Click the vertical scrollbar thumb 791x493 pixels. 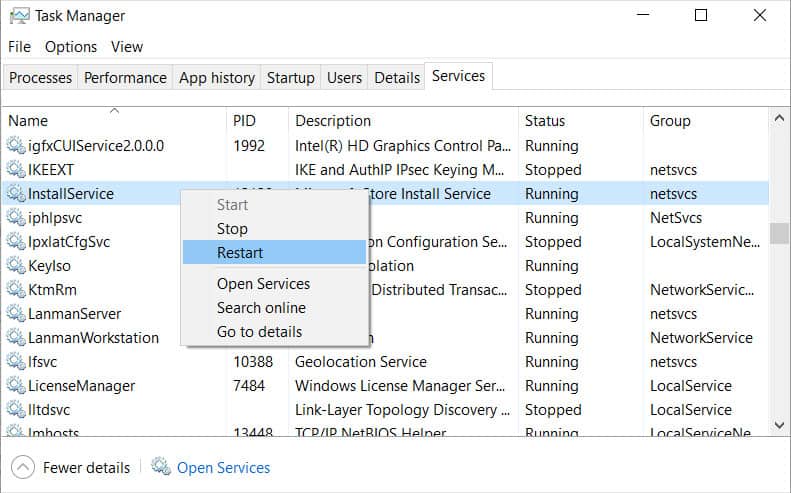tap(779, 233)
